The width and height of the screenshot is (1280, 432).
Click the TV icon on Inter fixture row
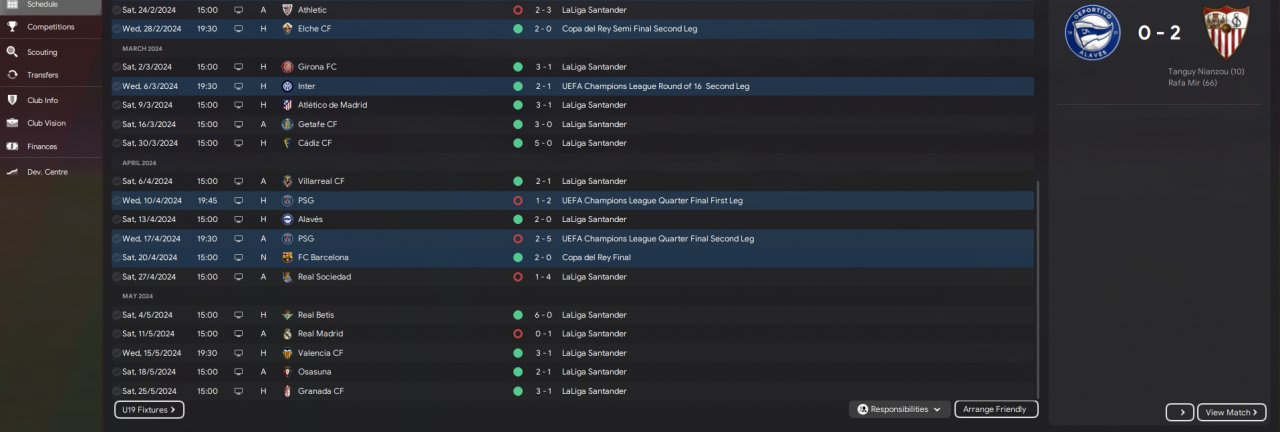pos(238,86)
